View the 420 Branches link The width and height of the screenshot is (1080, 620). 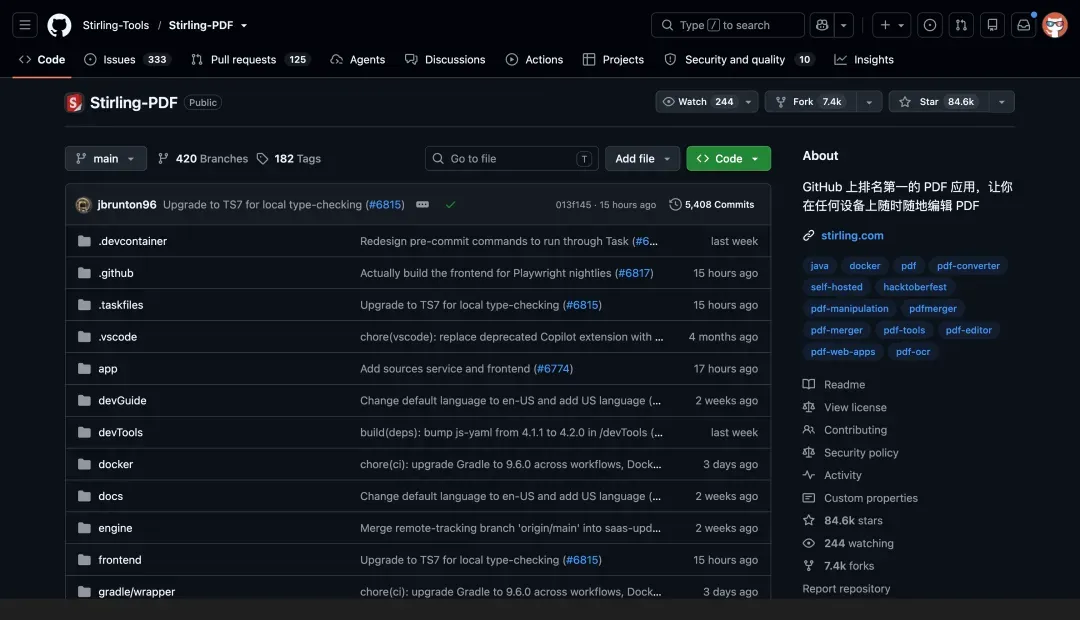[x=202, y=158]
